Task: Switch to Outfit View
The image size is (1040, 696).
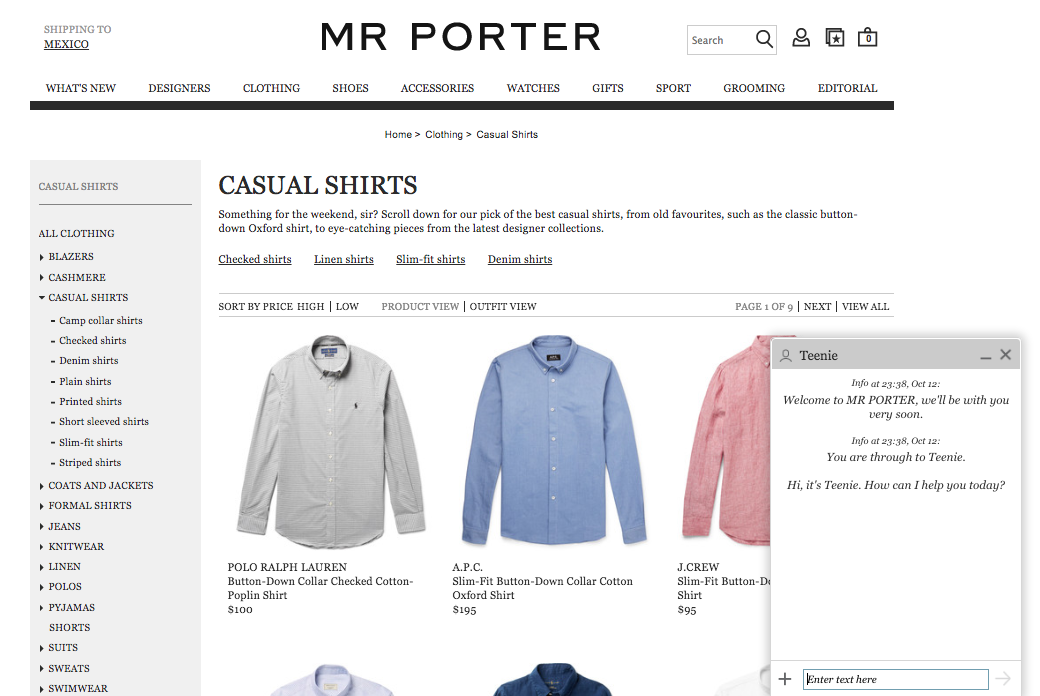Action: (503, 307)
